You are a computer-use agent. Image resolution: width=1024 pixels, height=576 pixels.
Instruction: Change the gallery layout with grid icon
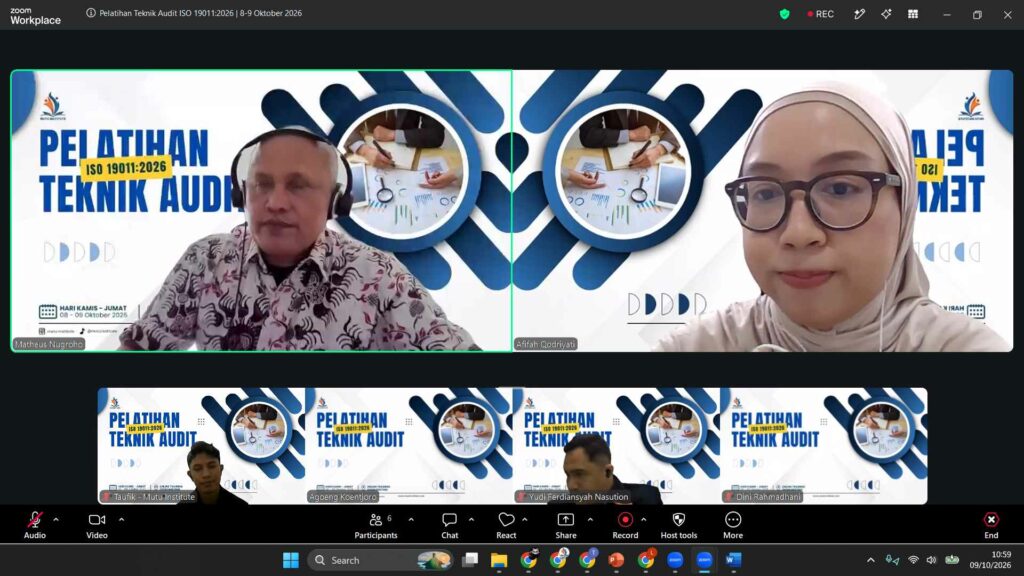click(913, 14)
